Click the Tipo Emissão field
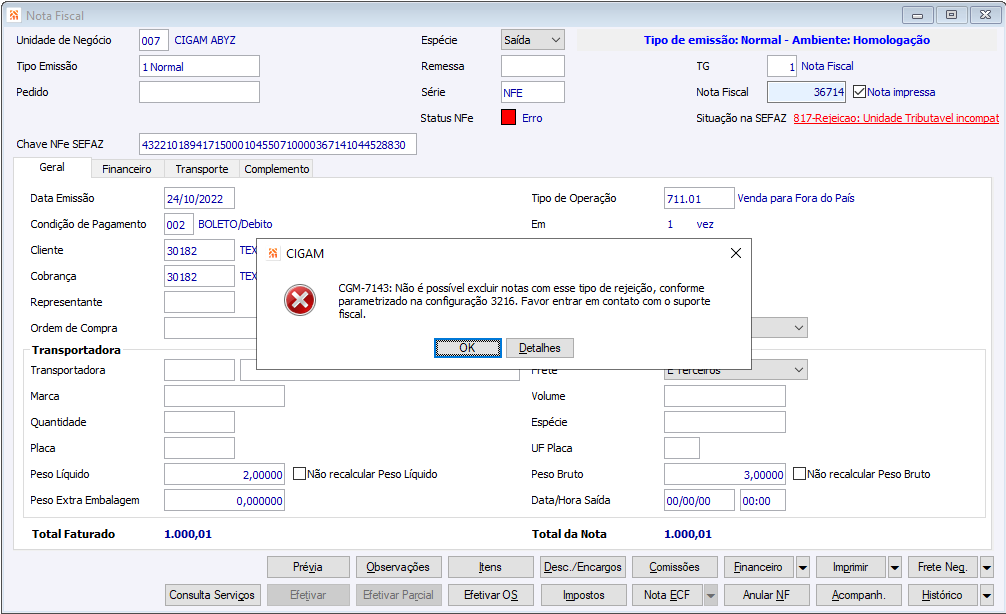1006x614 pixels. [200, 66]
